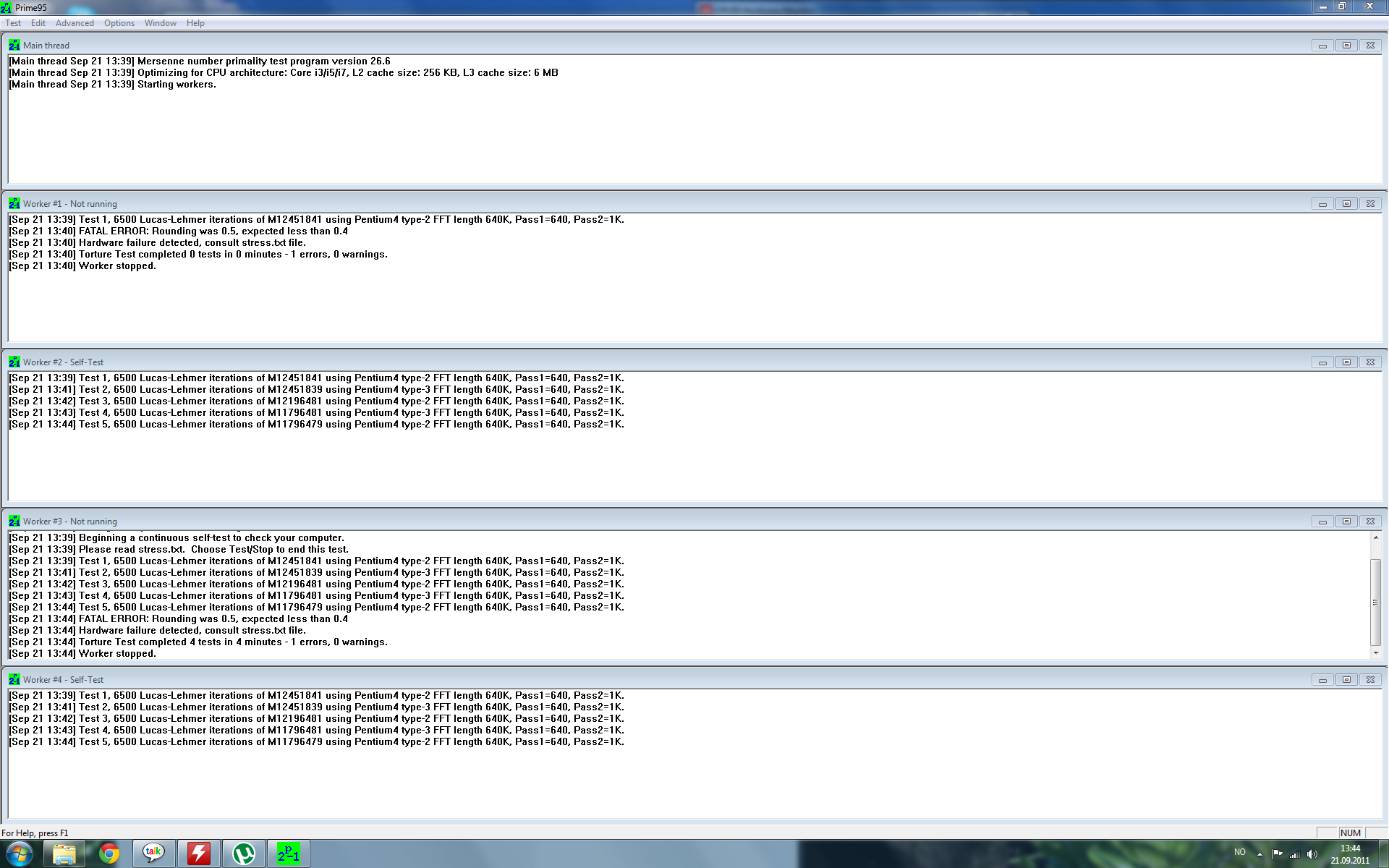Image resolution: width=1389 pixels, height=868 pixels.
Task: Close the Worker #2 child window
Action: coord(1370,362)
